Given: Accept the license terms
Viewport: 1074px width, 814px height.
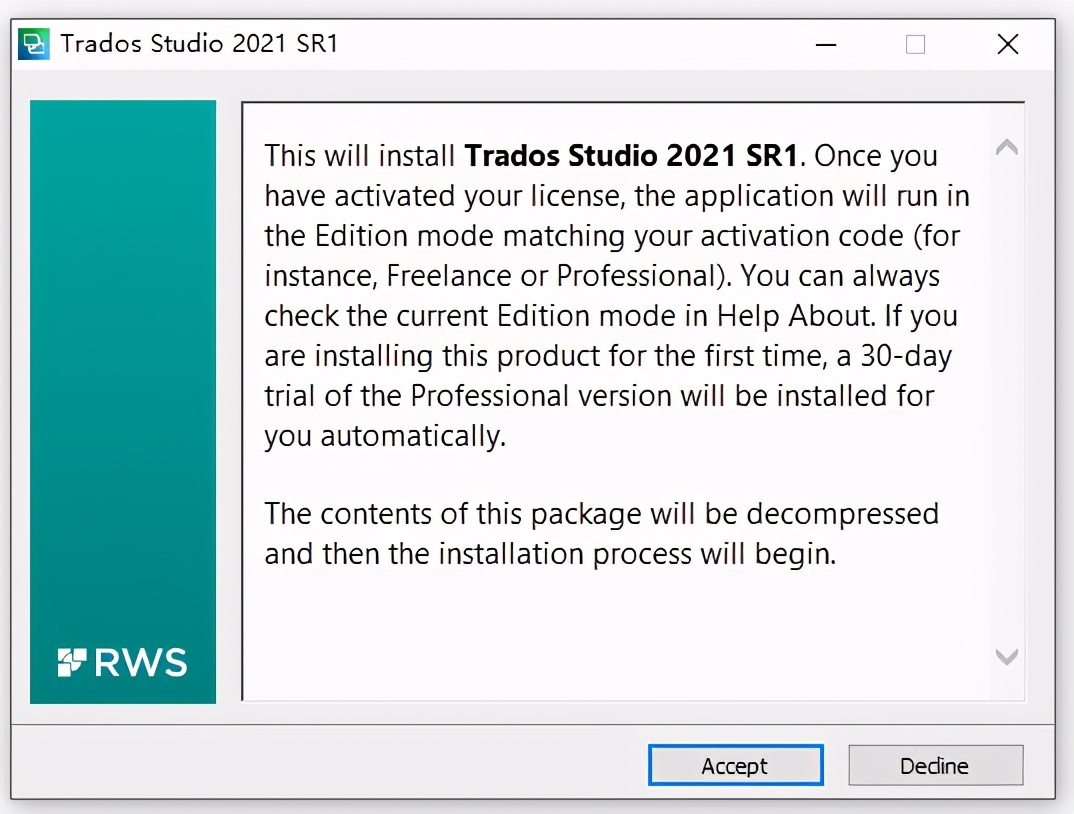Looking at the screenshot, I should click(735, 765).
